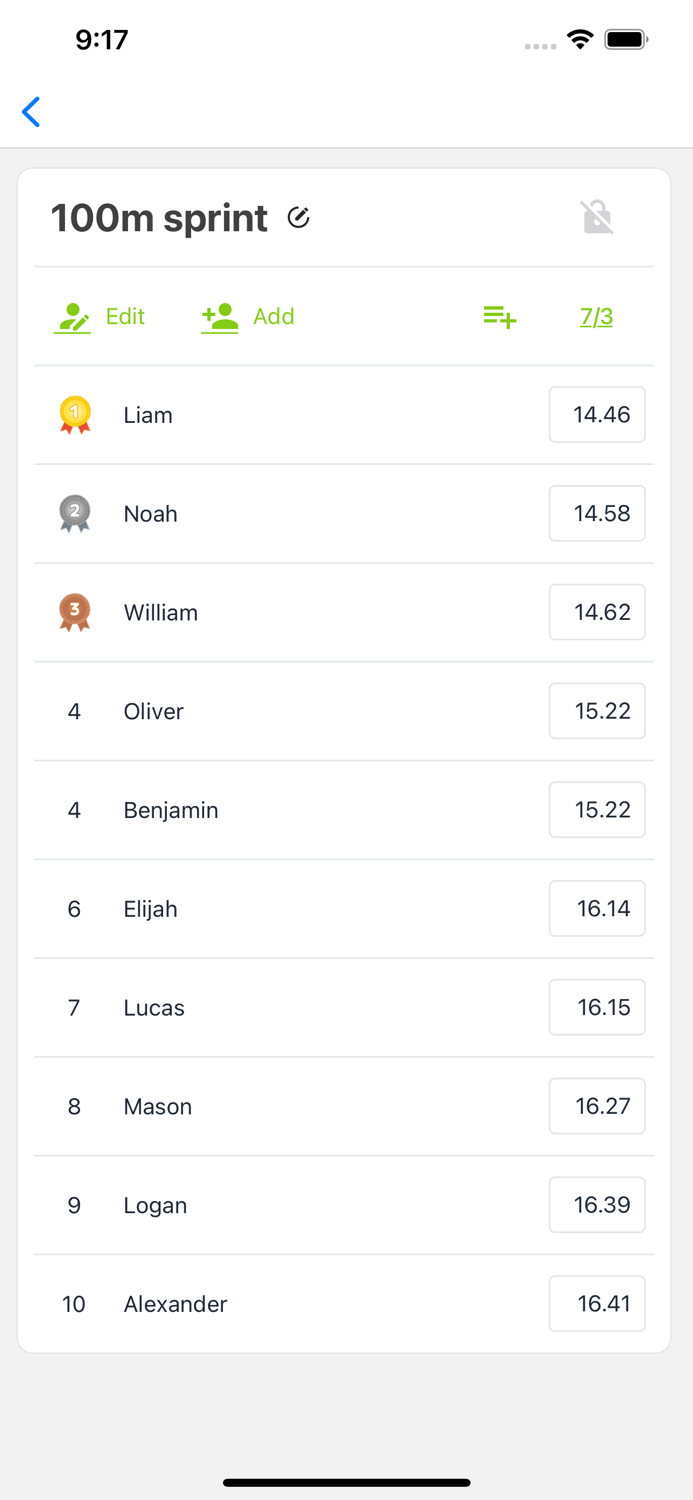This screenshot has width=693, height=1500.
Task: Open the 7/3 counter link
Action: pos(595,316)
